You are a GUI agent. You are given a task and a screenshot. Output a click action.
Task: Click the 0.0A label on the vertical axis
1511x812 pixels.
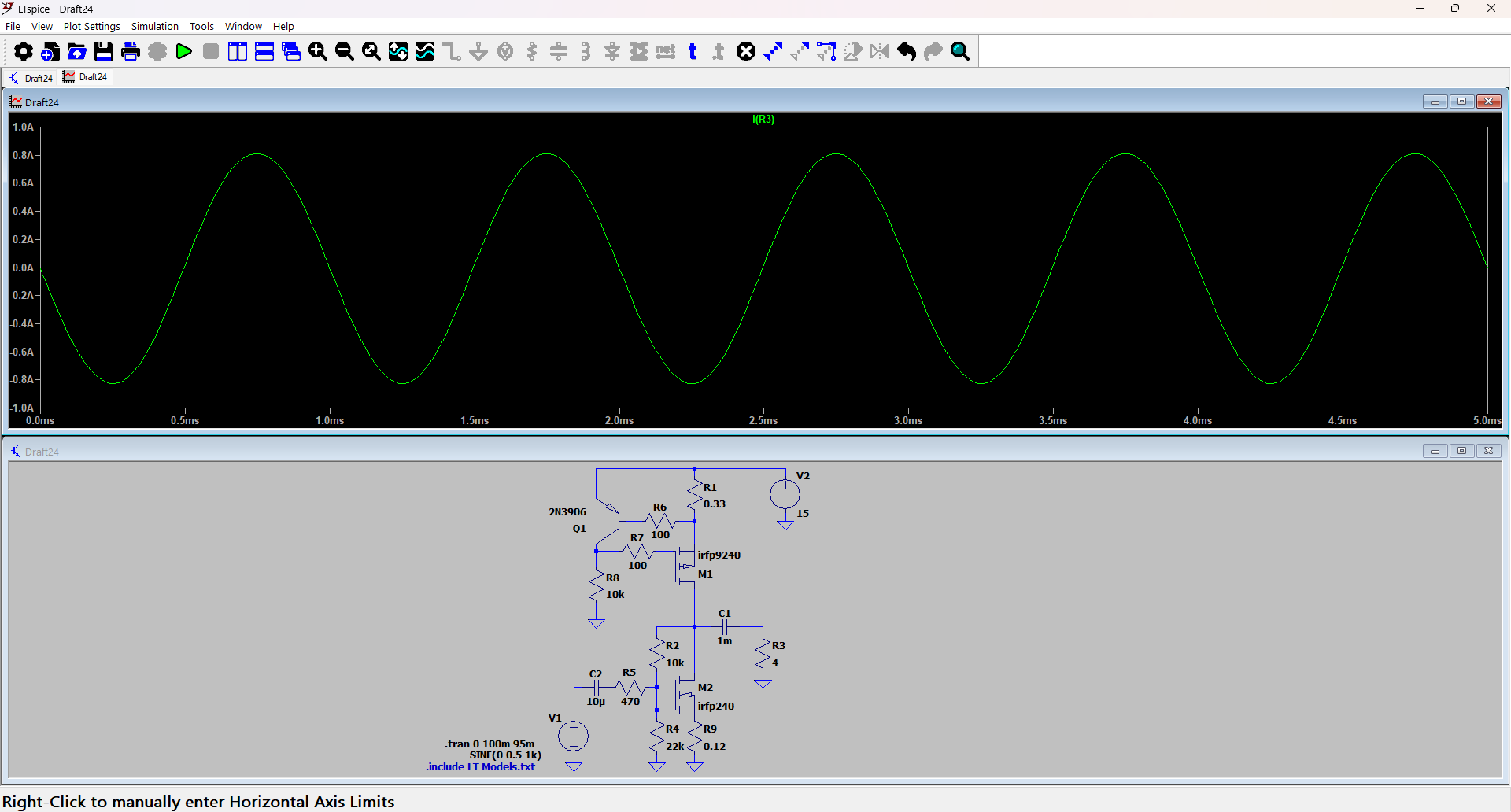pos(23,268)
